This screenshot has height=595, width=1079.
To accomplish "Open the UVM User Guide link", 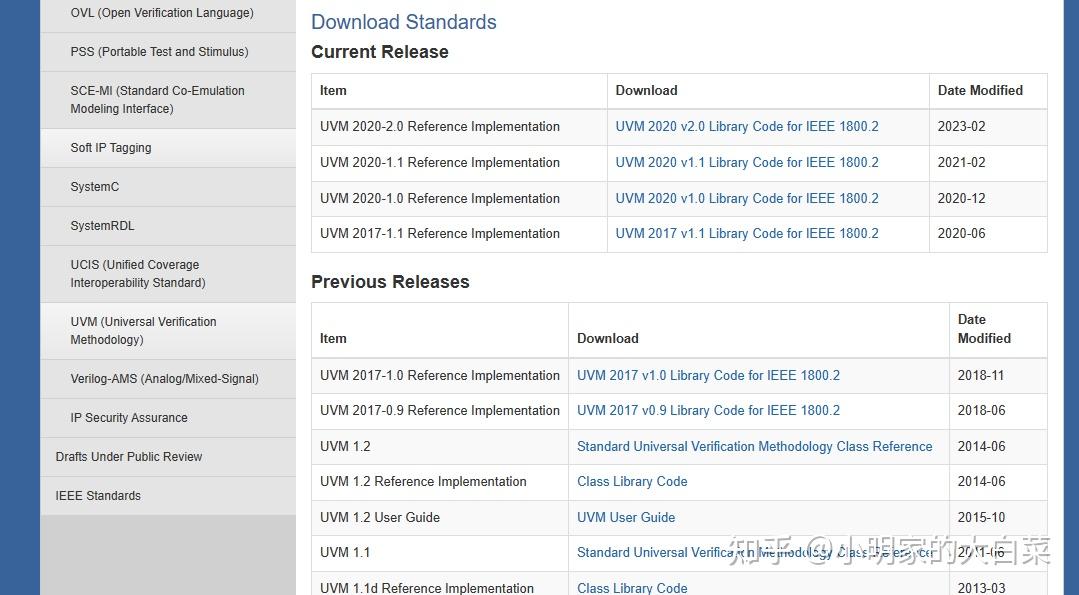I will [626, 518].
